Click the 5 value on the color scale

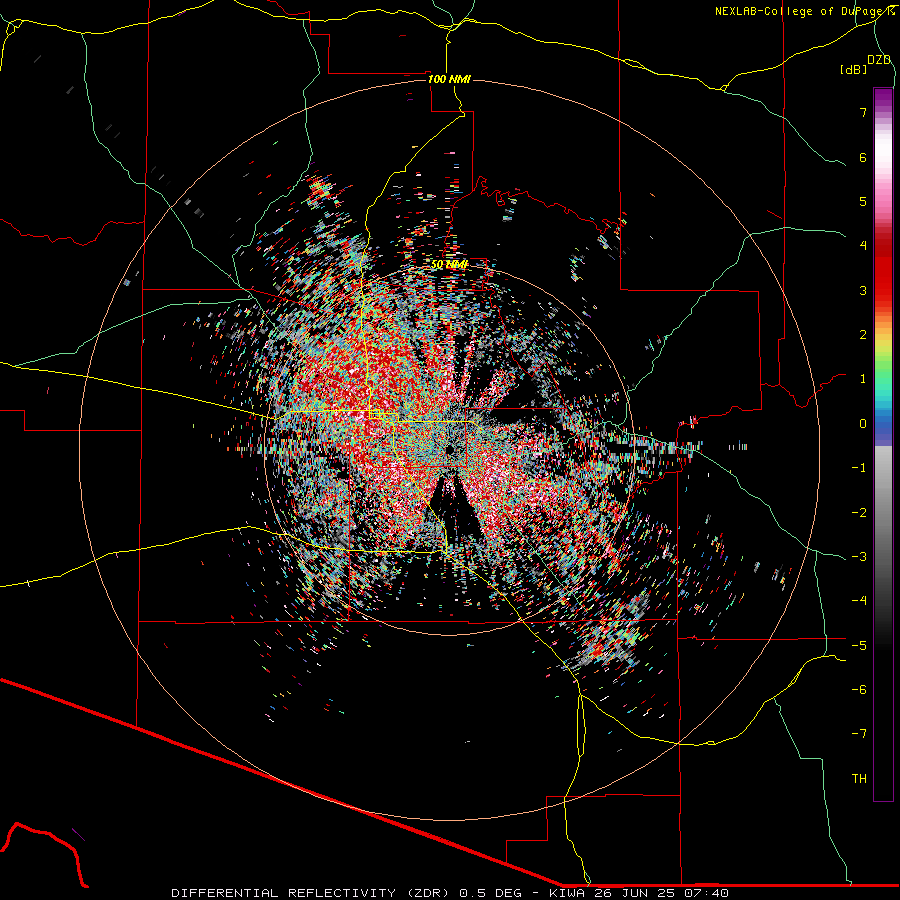click(863, 201)
